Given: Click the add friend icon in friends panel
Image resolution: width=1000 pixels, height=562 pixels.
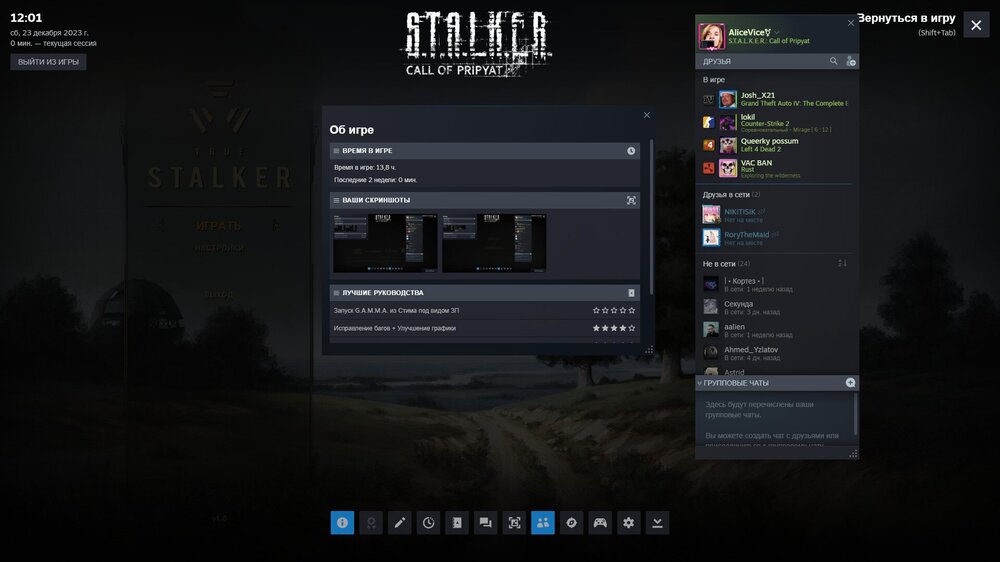Looking at the screenshot, I should tap(851, 61).
